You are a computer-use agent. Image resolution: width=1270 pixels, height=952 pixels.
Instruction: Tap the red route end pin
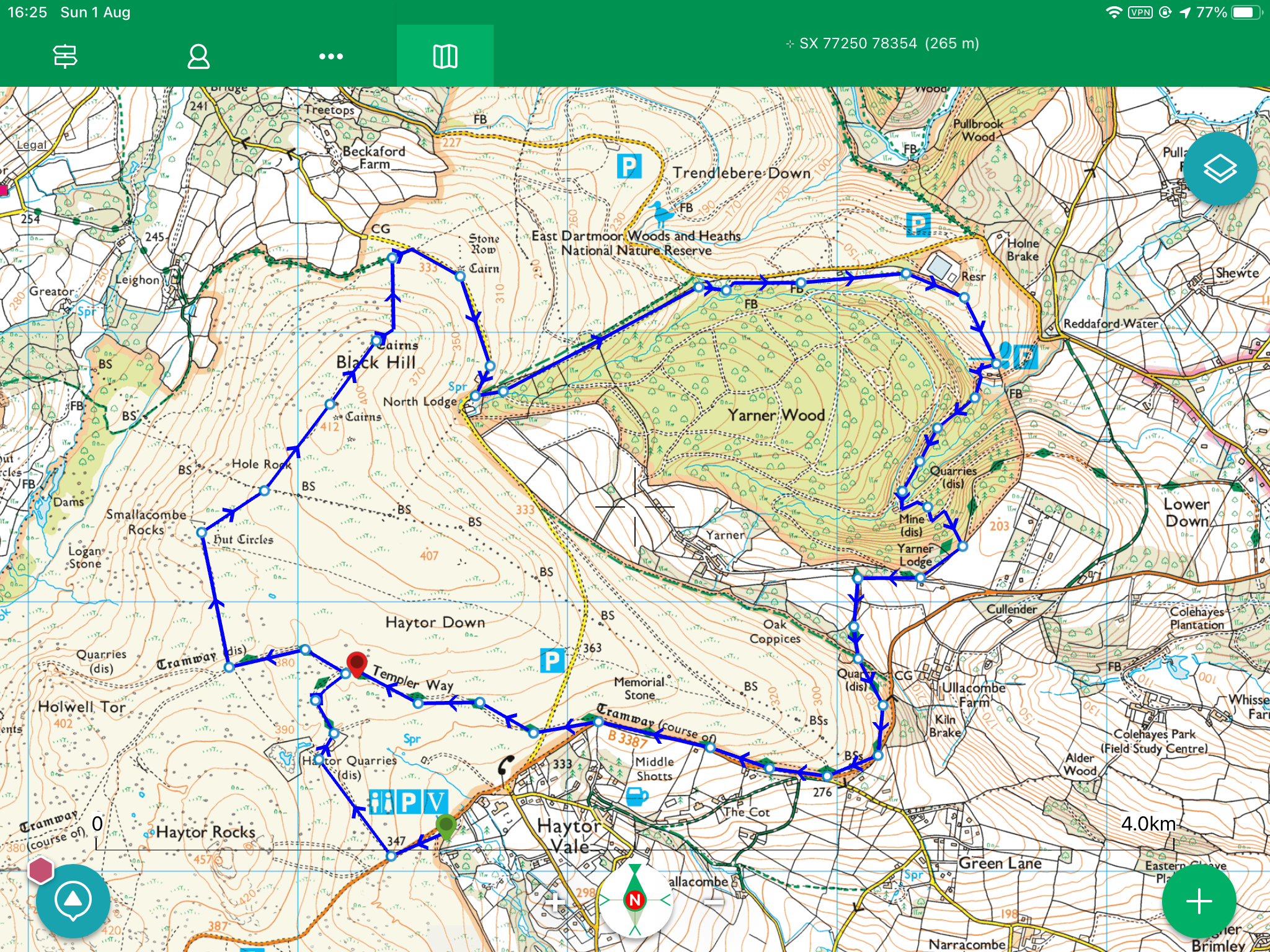357,663
